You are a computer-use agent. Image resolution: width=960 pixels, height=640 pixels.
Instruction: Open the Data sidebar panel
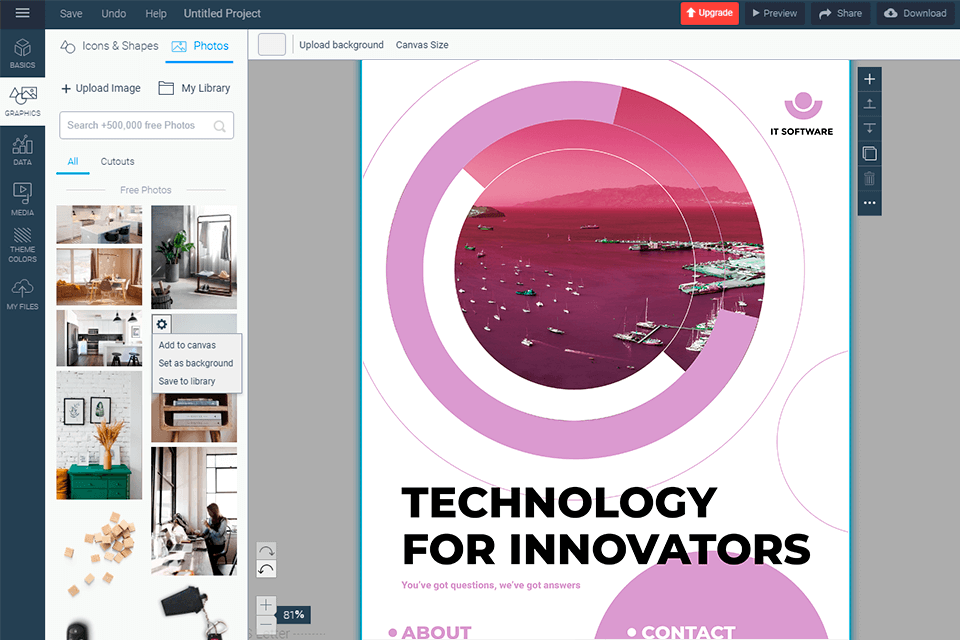click(x=22, y=149)
